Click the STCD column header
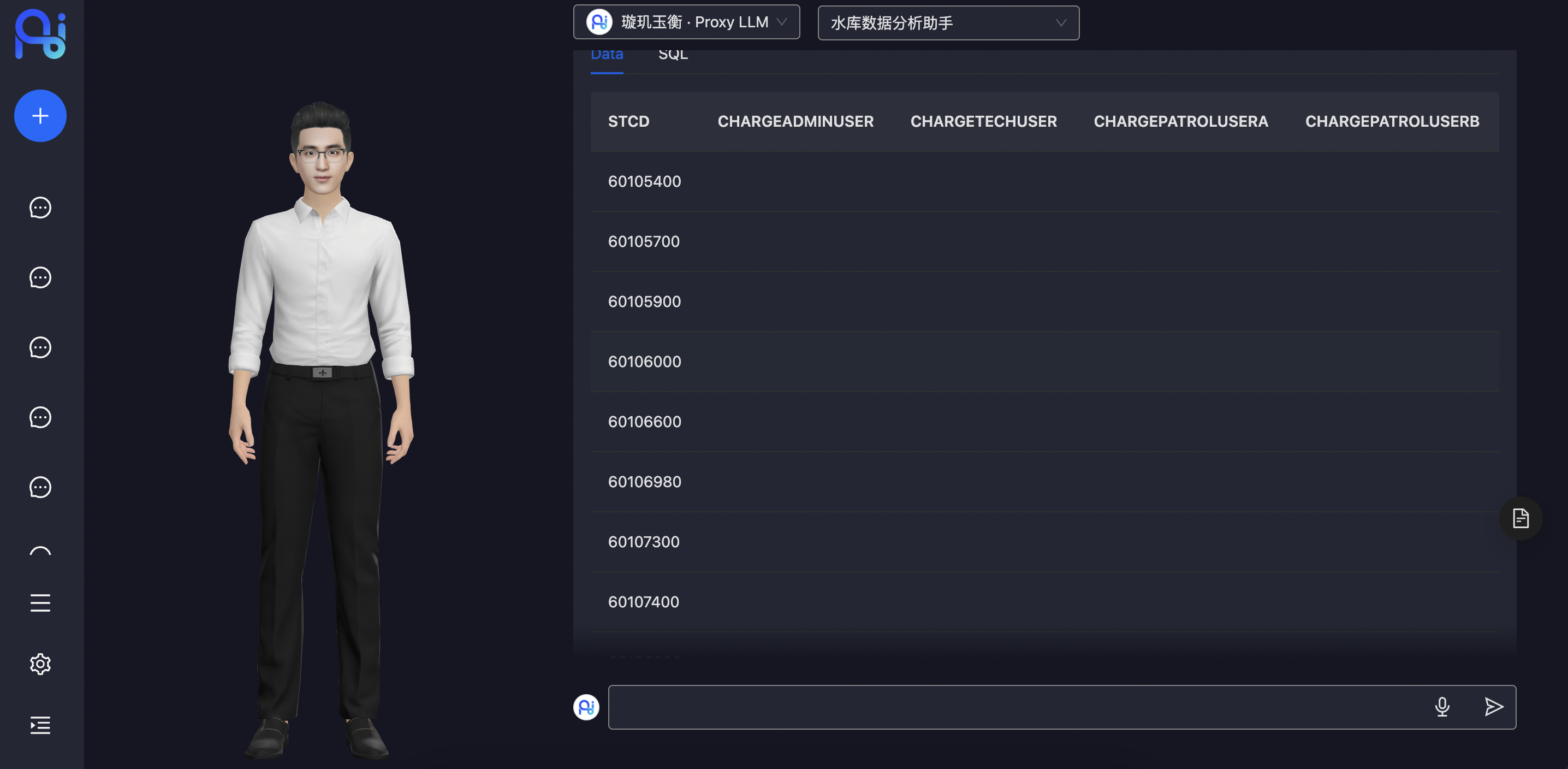Screen dimensions: 1568x769 (628, 121)
